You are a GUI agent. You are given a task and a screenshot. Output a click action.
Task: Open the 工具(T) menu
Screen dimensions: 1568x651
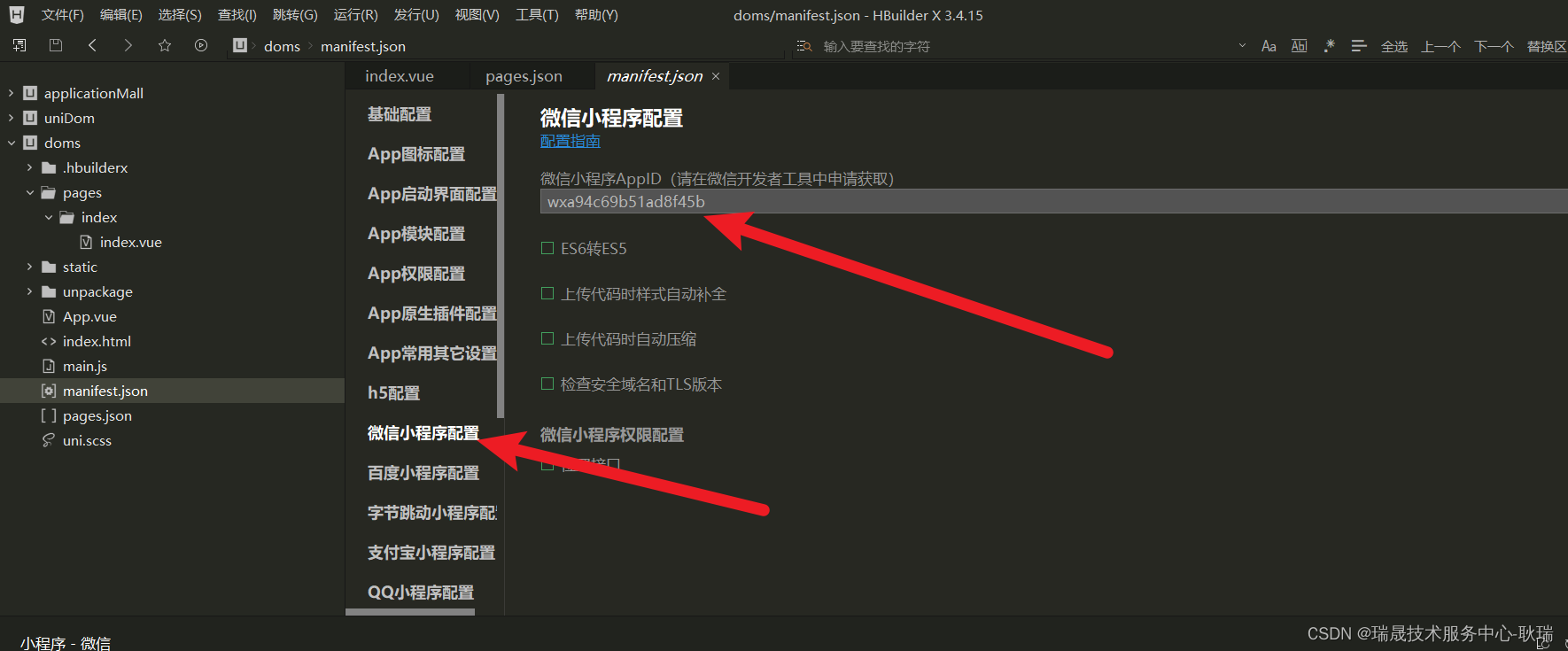click(x=537, y=15)
